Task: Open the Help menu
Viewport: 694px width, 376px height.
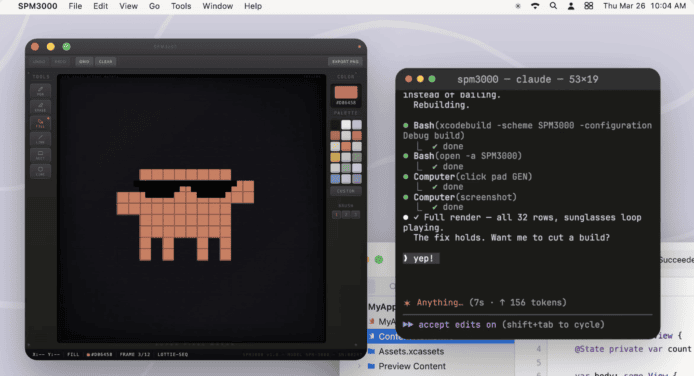Action: 253,6
